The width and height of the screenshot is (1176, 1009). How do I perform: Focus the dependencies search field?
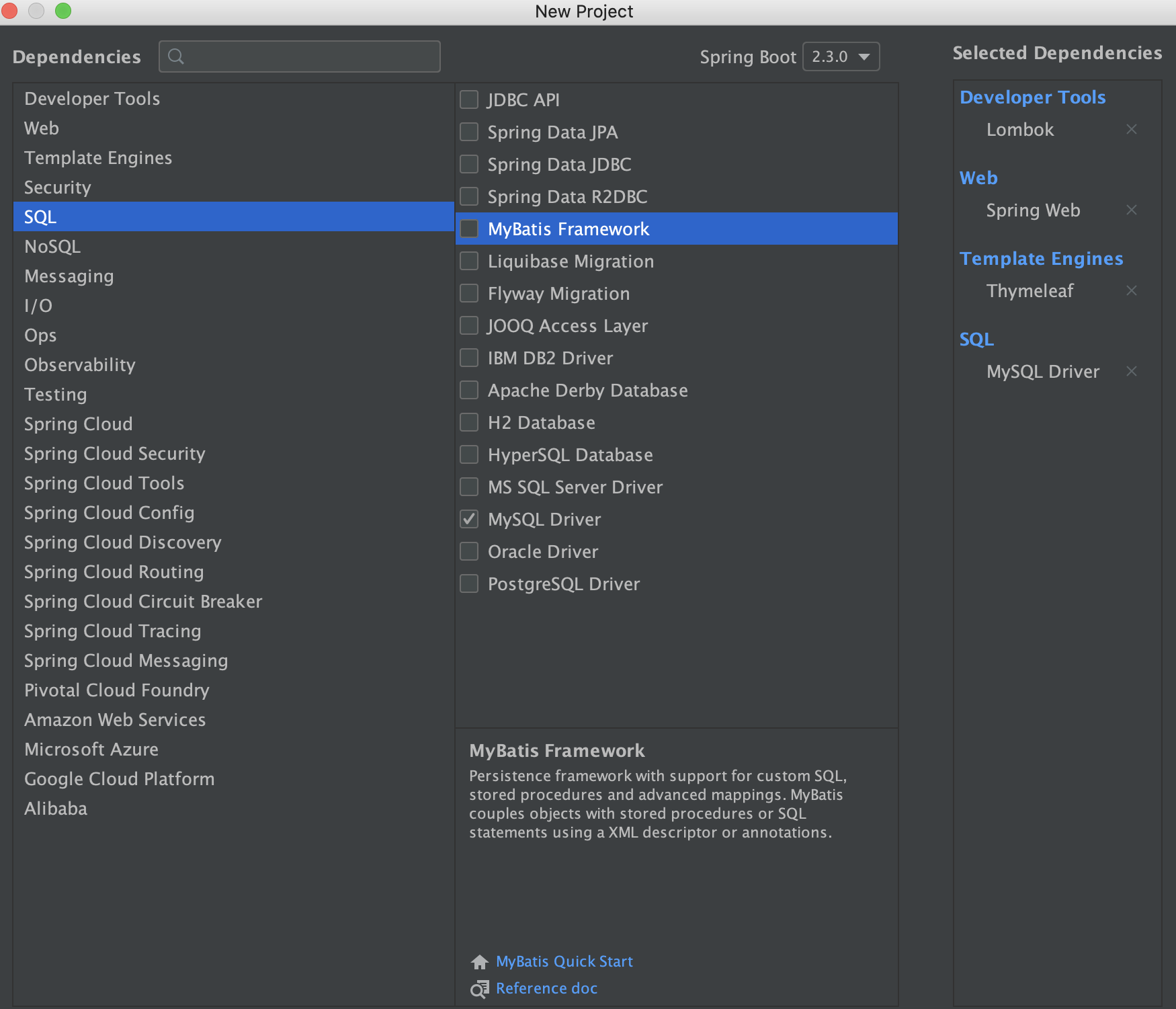pyautogui.click(x=300, y=56)
